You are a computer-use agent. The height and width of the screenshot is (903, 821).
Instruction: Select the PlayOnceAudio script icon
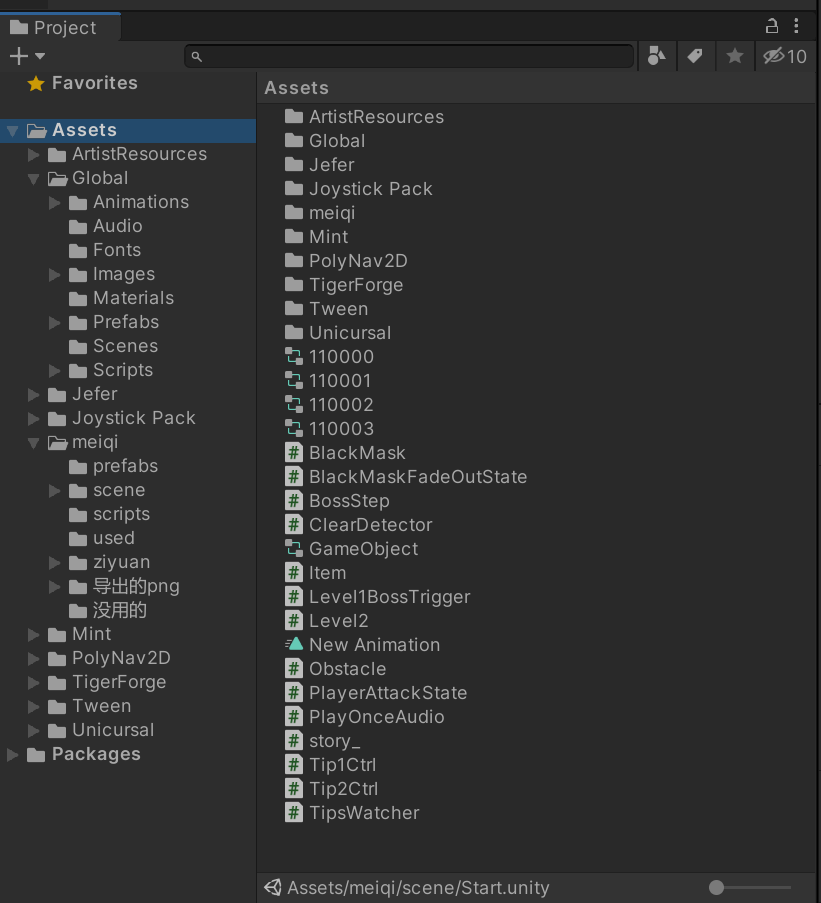(294, 716)
